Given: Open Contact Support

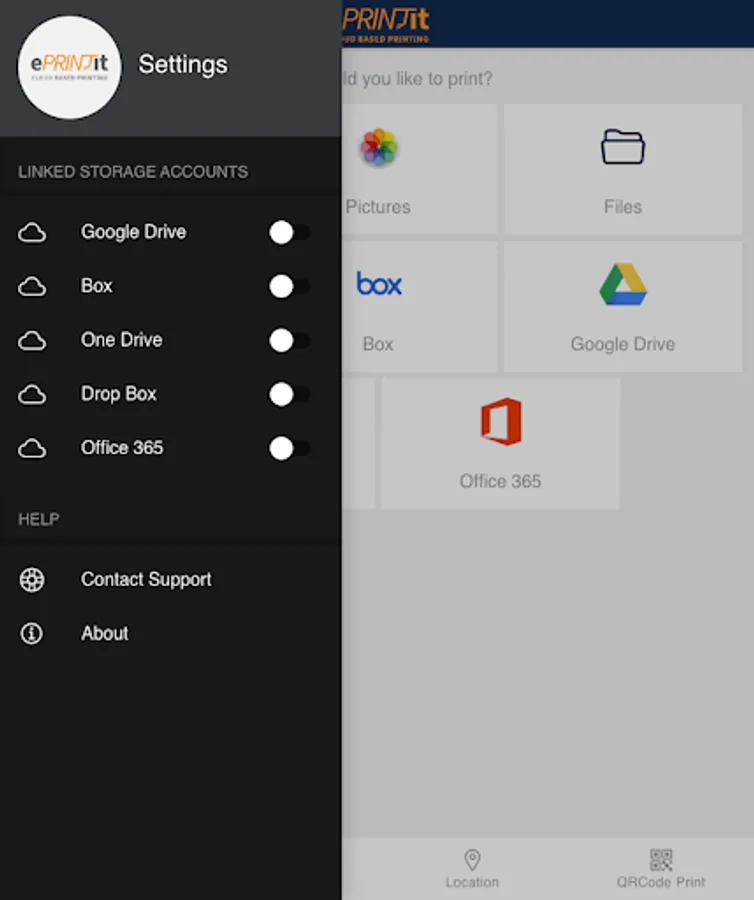Looking at the screenshot, I should pyautogui.click(x=170, y=580).
